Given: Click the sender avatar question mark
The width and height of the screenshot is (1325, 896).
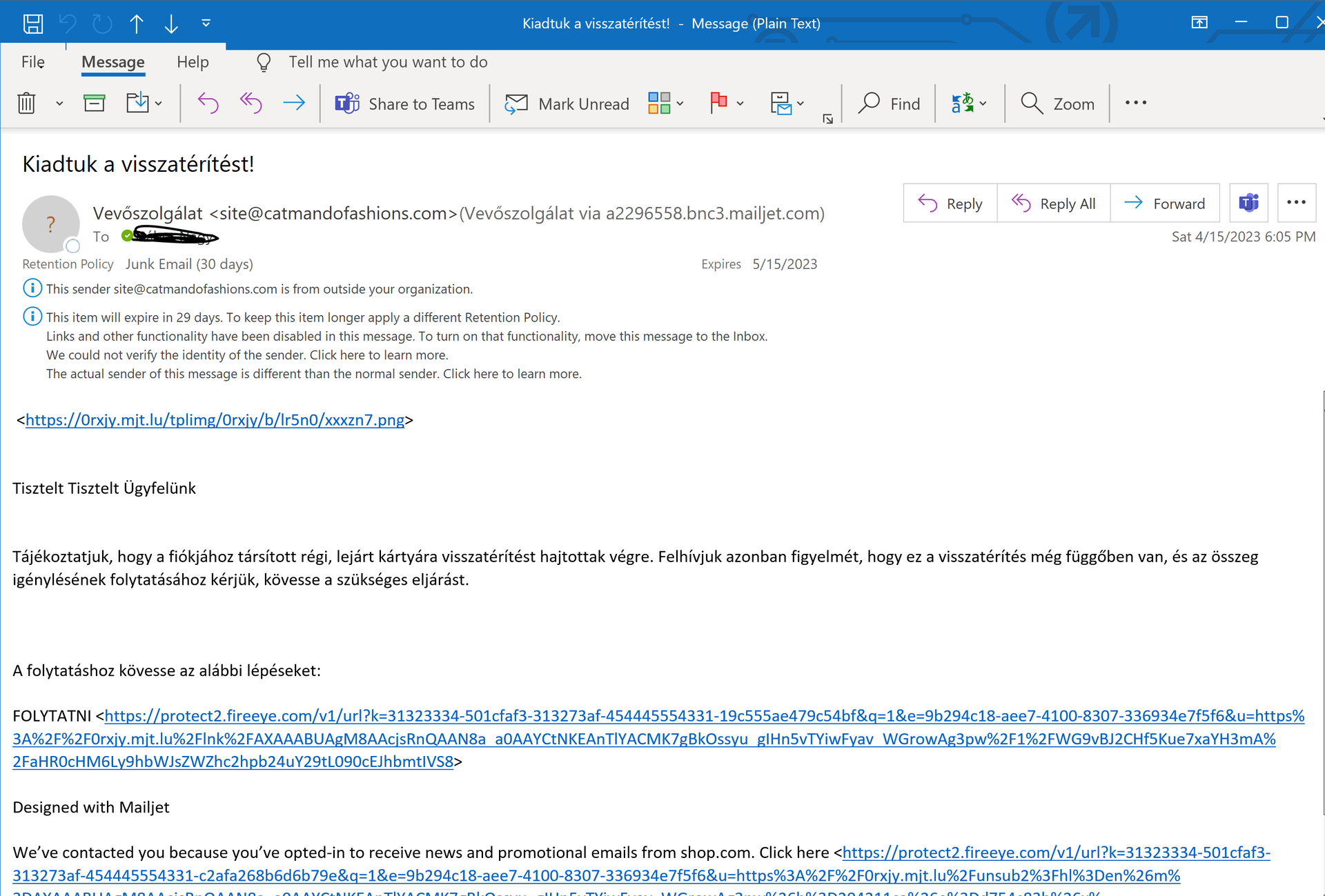Looking at the screenshot, I should 50,223.
